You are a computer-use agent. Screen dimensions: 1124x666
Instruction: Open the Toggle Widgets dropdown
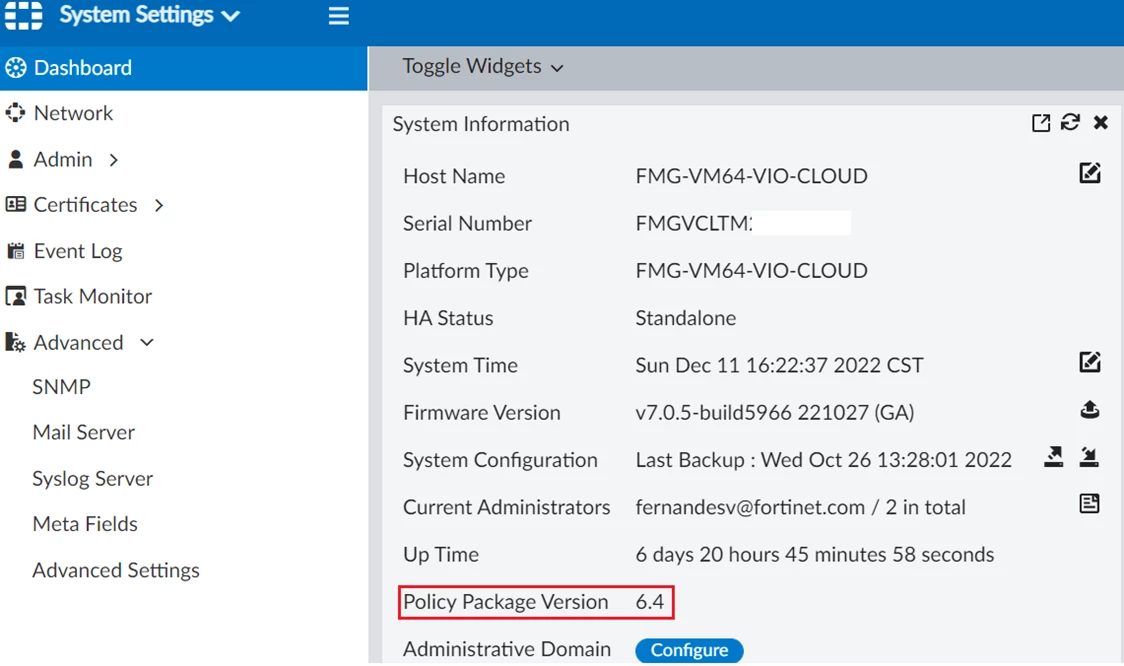(482, 67)
